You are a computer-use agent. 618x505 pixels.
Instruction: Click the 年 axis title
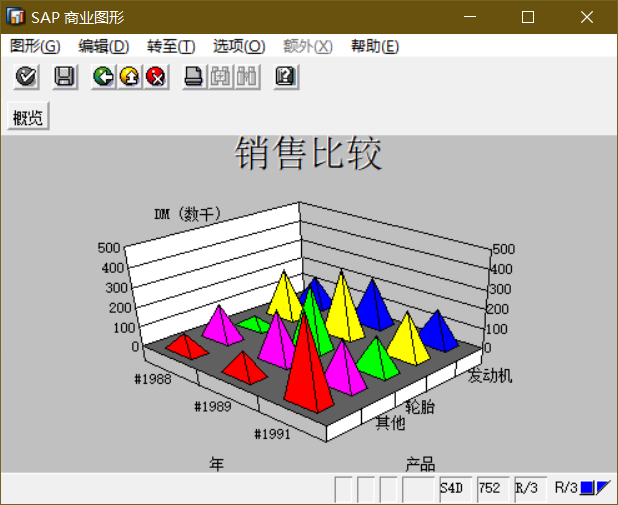click(x=216, y=464)
